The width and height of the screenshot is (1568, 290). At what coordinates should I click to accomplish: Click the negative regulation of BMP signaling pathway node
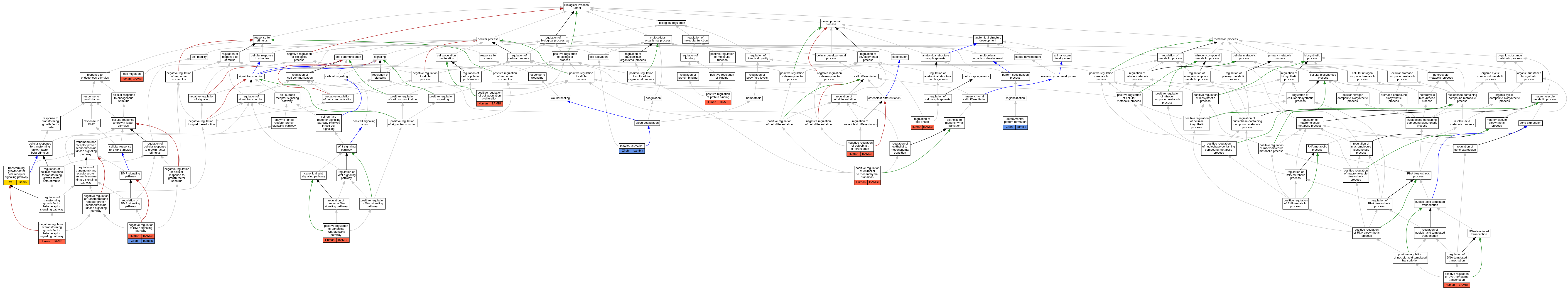click(x=141, y=228)
